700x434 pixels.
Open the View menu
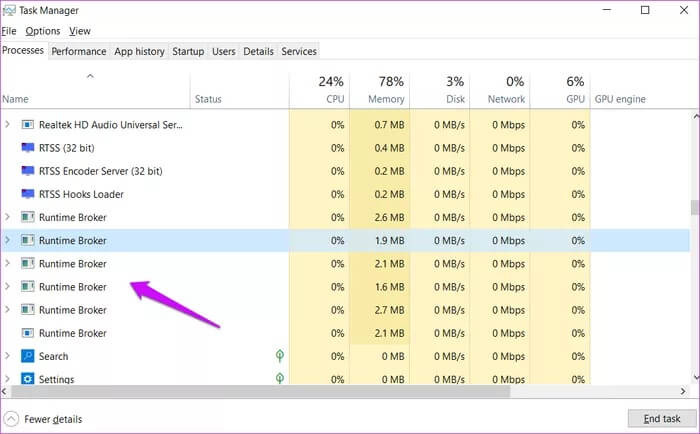point(80,31)
